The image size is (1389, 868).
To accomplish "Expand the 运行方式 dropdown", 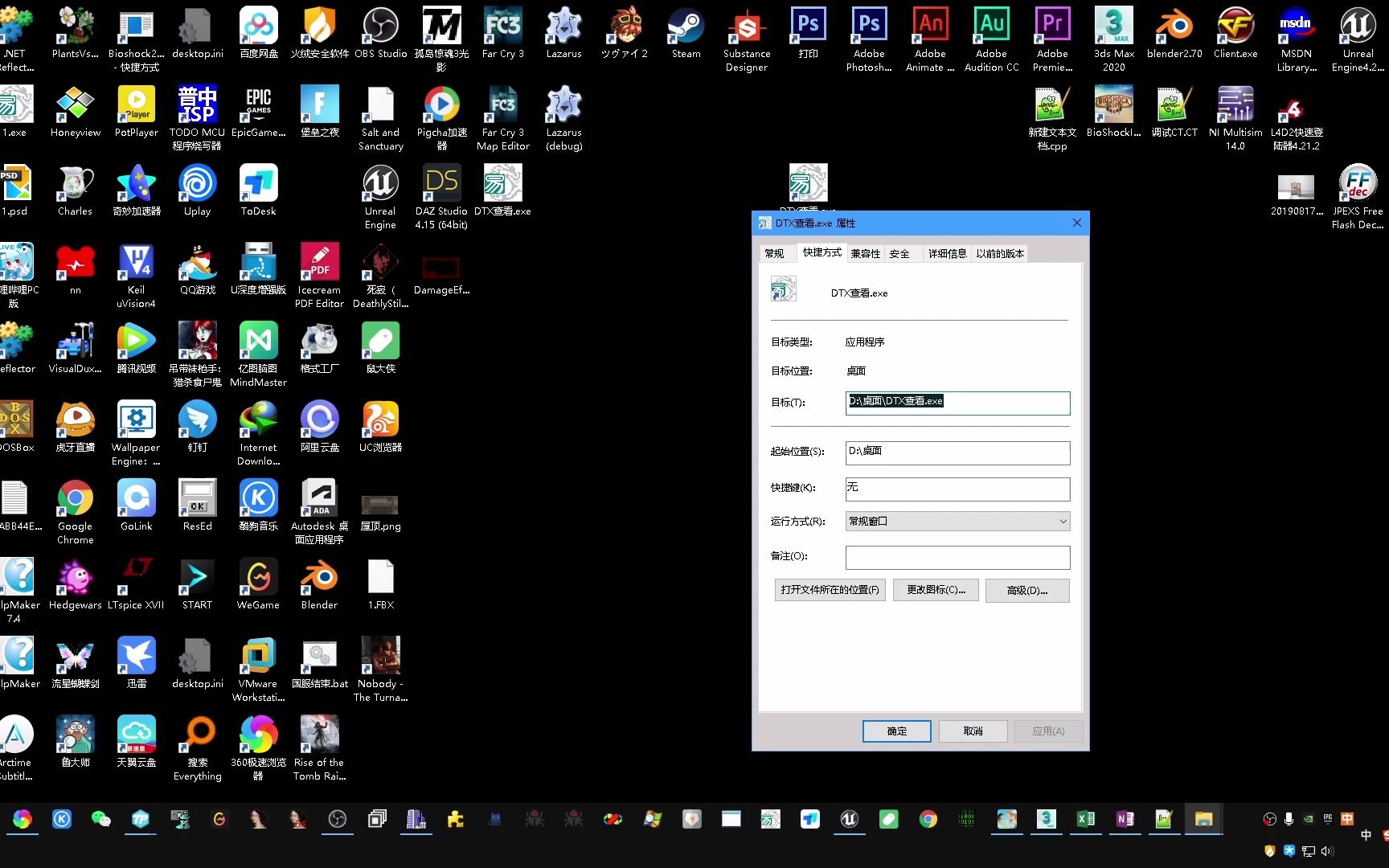I will pyautogui.click(x=957, y=522).
